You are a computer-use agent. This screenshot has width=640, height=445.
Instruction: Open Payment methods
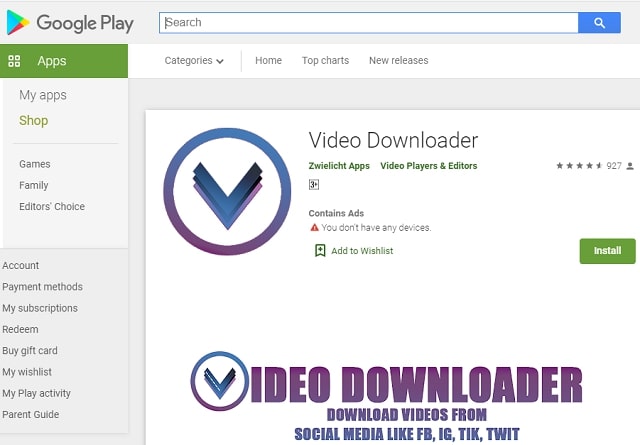click(42, 287)
